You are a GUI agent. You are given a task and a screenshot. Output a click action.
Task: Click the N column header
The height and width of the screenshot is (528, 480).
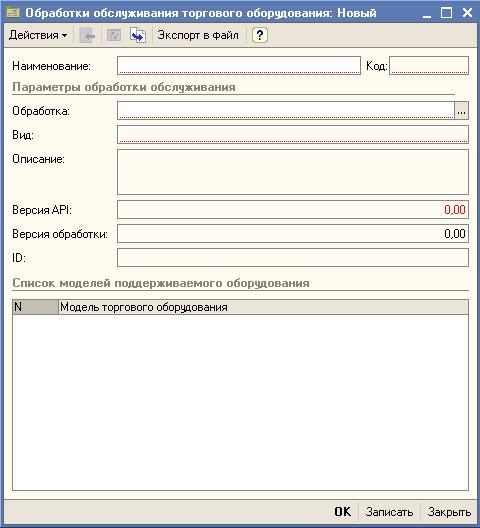click(35, 307)
